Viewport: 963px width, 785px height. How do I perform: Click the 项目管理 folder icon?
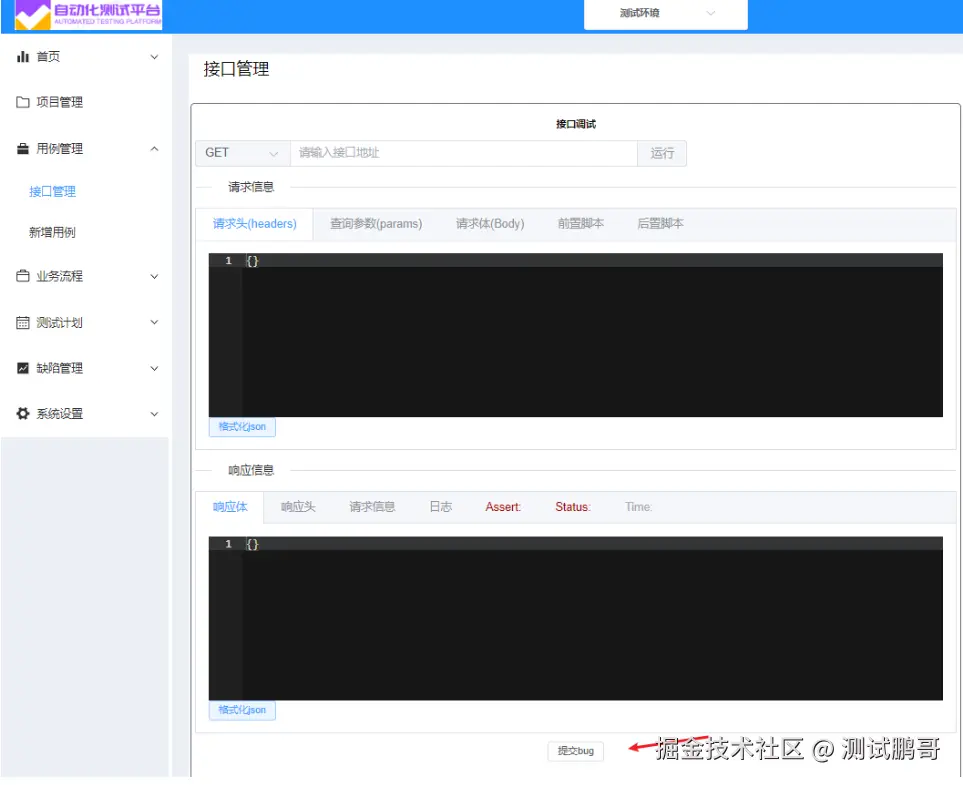(23, 102)
